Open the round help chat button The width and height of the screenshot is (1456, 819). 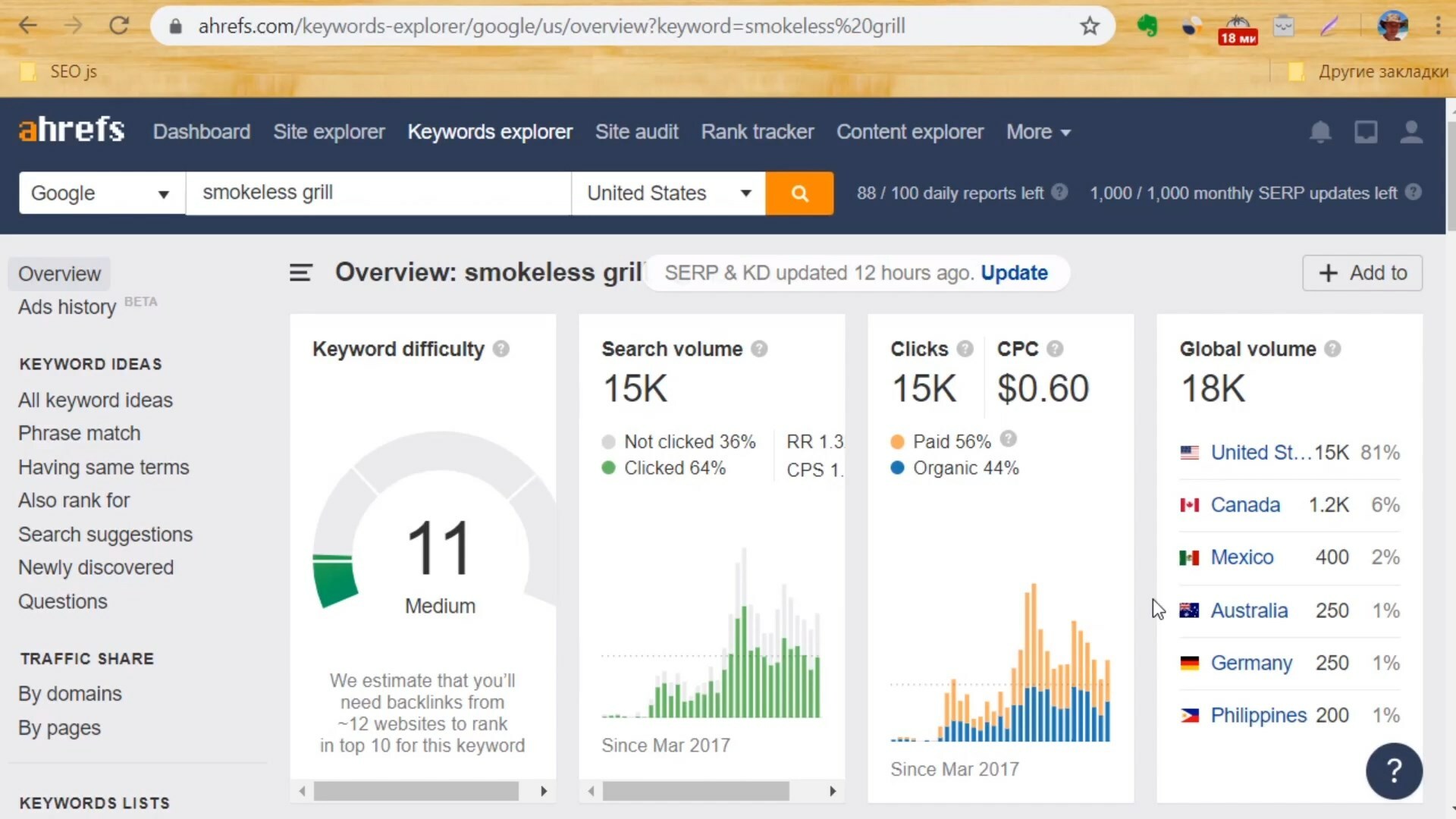point(1394,771)
